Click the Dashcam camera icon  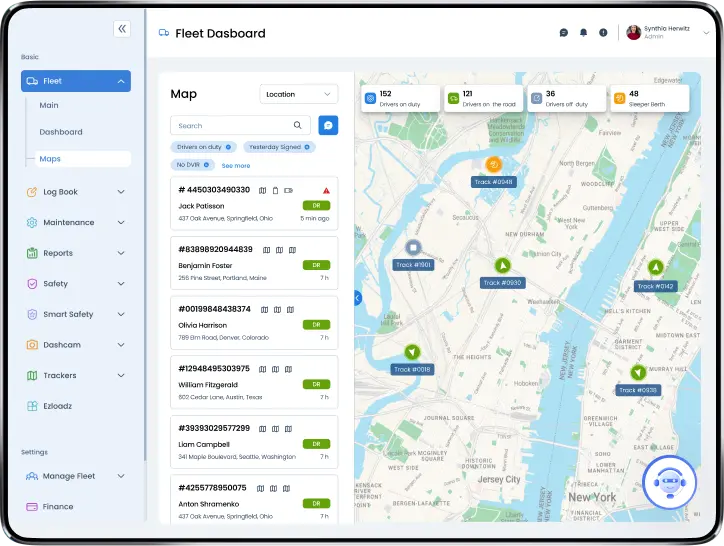(32, 345)
